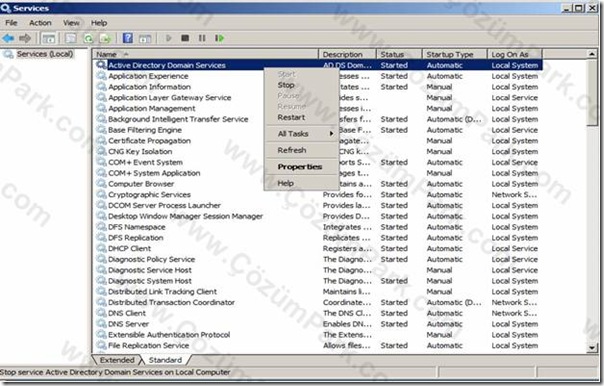Image resolution: width=604 pixels, height=386 pixels.
Task: Click gear icon of Computer Browser service
Action: point(101,184)
